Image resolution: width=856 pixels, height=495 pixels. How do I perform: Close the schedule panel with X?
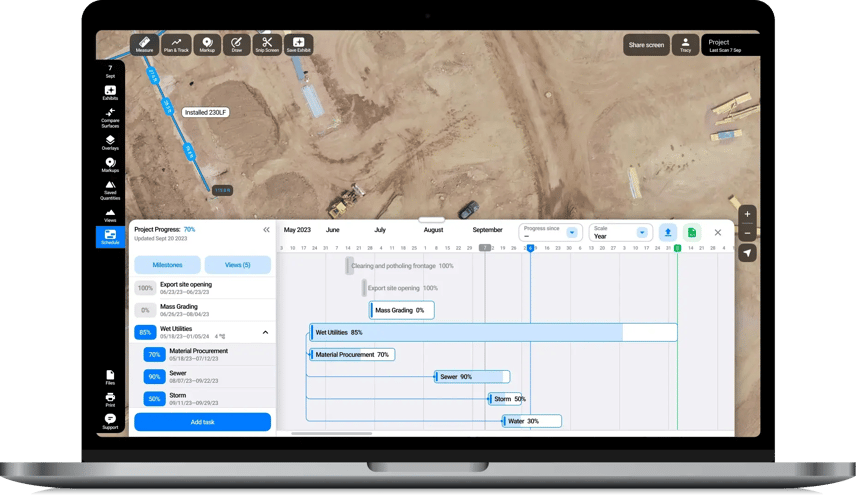718,232
